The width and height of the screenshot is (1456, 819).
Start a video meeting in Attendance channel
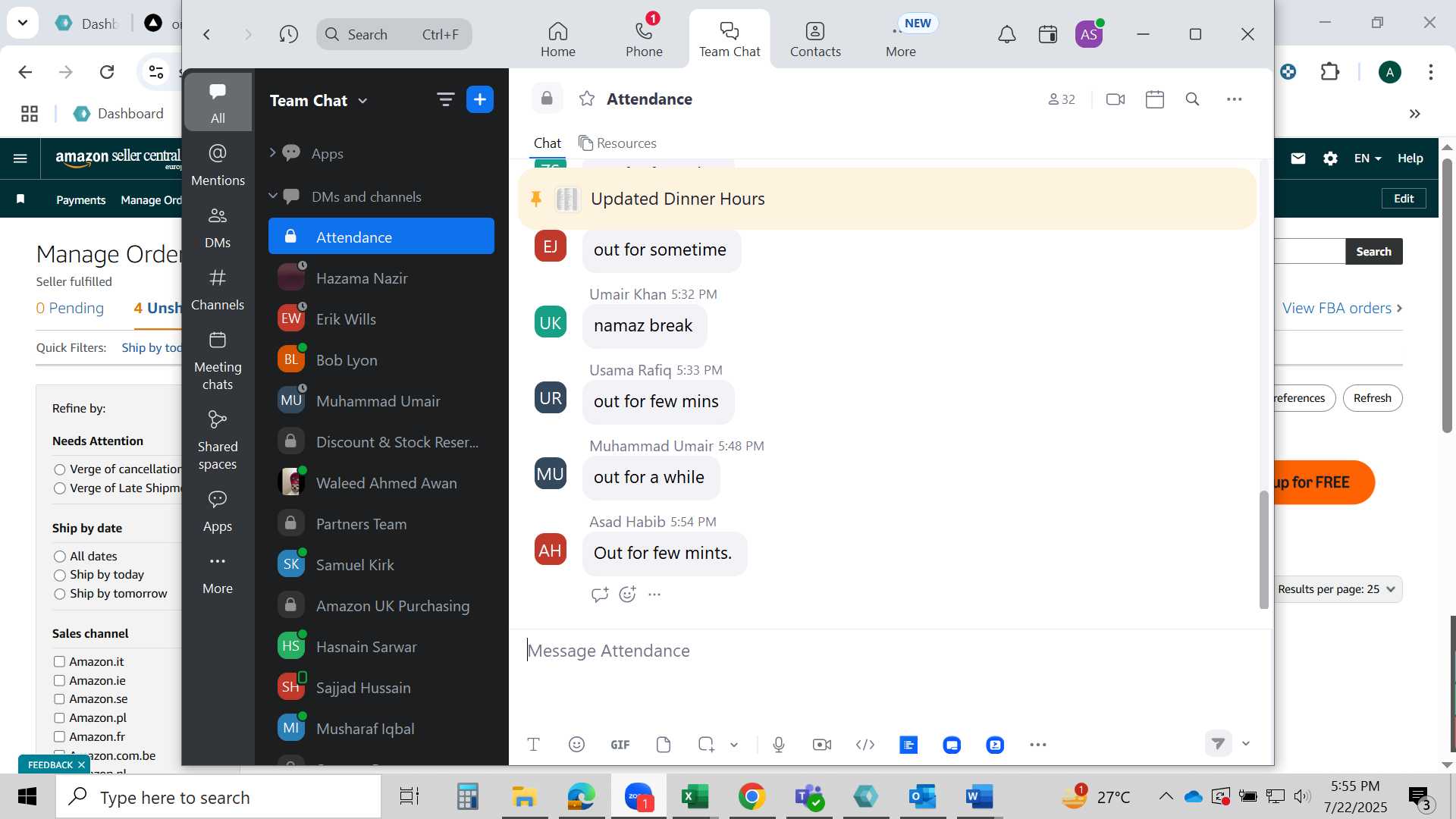click(1116, 99)
